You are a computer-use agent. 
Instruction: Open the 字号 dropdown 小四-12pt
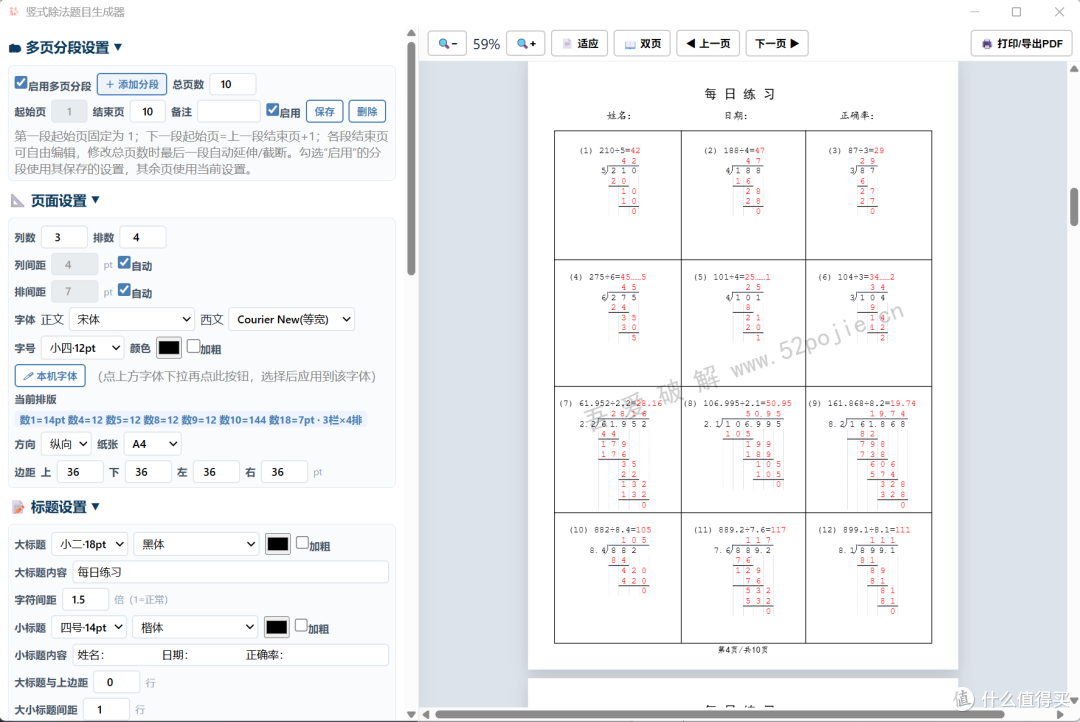point(83,348)
